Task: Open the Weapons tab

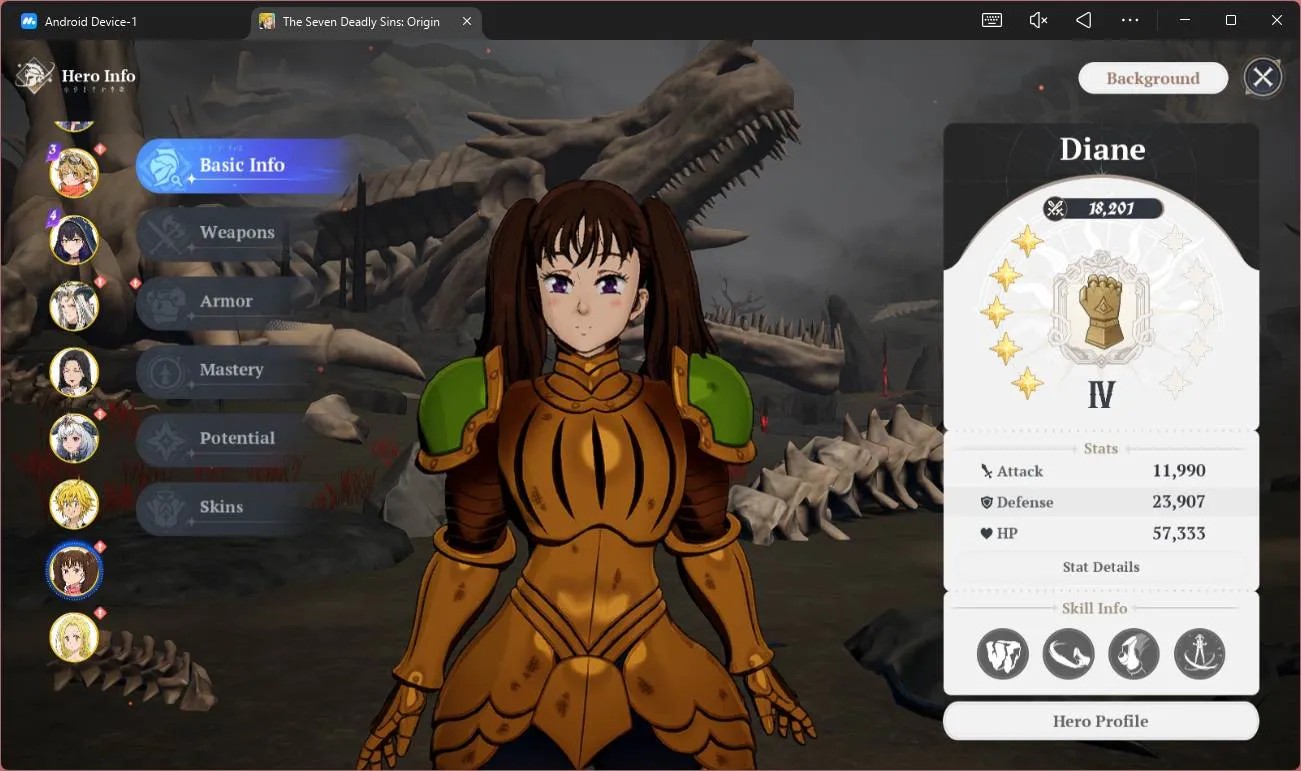Action: (236, 233)
